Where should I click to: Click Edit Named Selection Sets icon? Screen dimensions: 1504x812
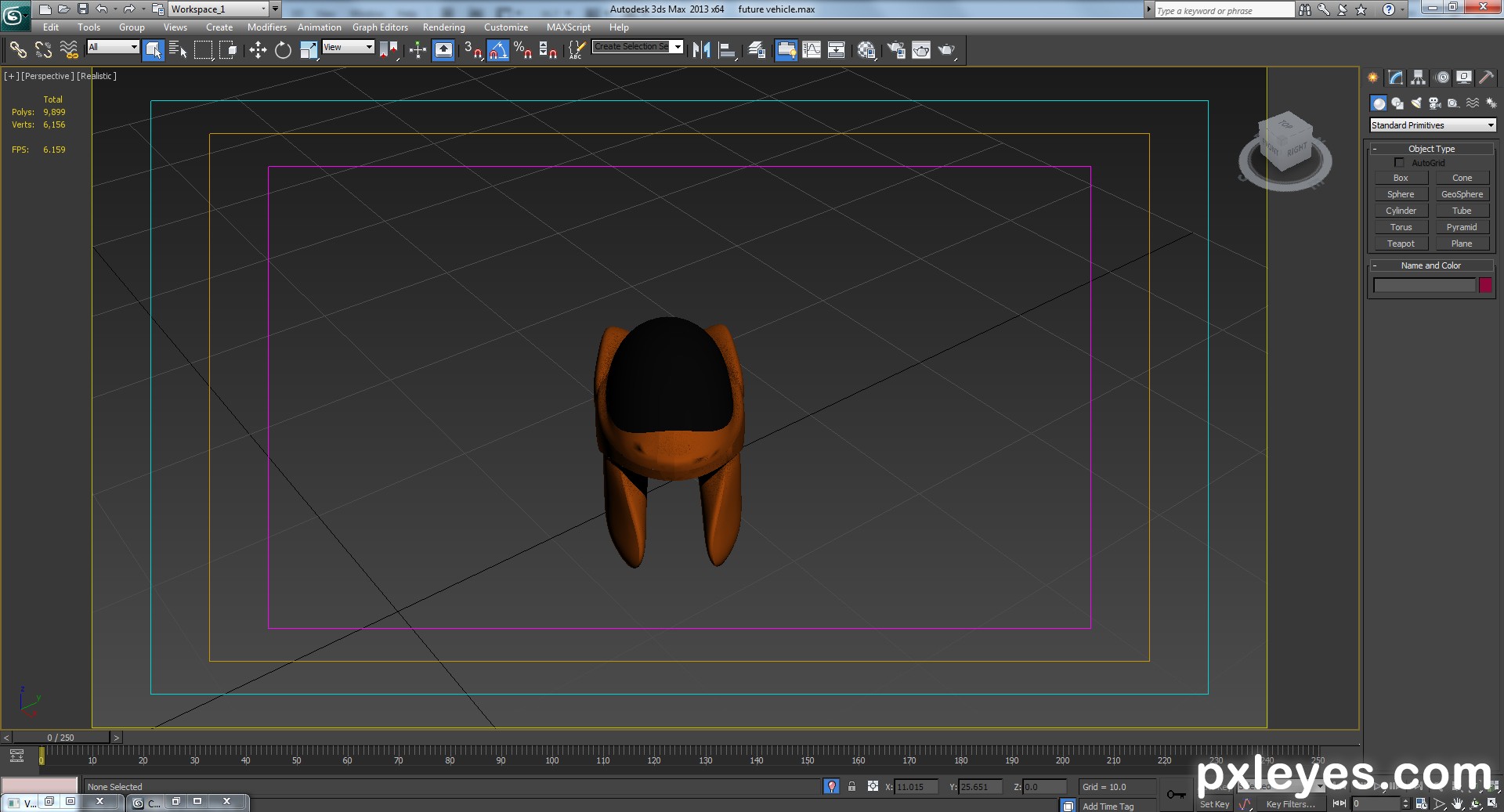point(577,50)
